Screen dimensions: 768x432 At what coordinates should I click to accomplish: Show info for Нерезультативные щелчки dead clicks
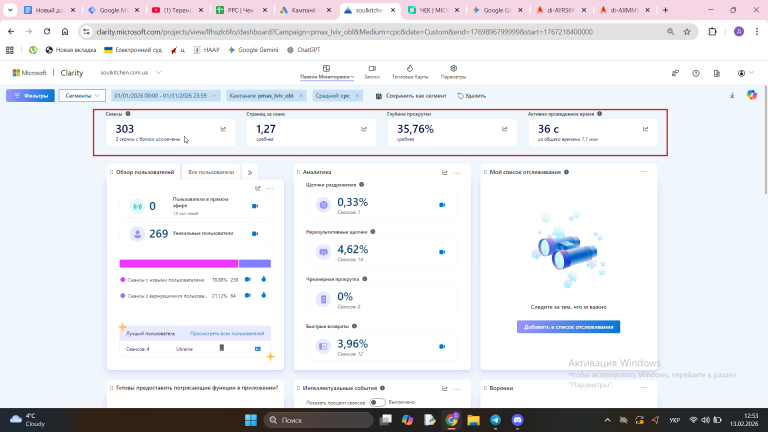373,232
